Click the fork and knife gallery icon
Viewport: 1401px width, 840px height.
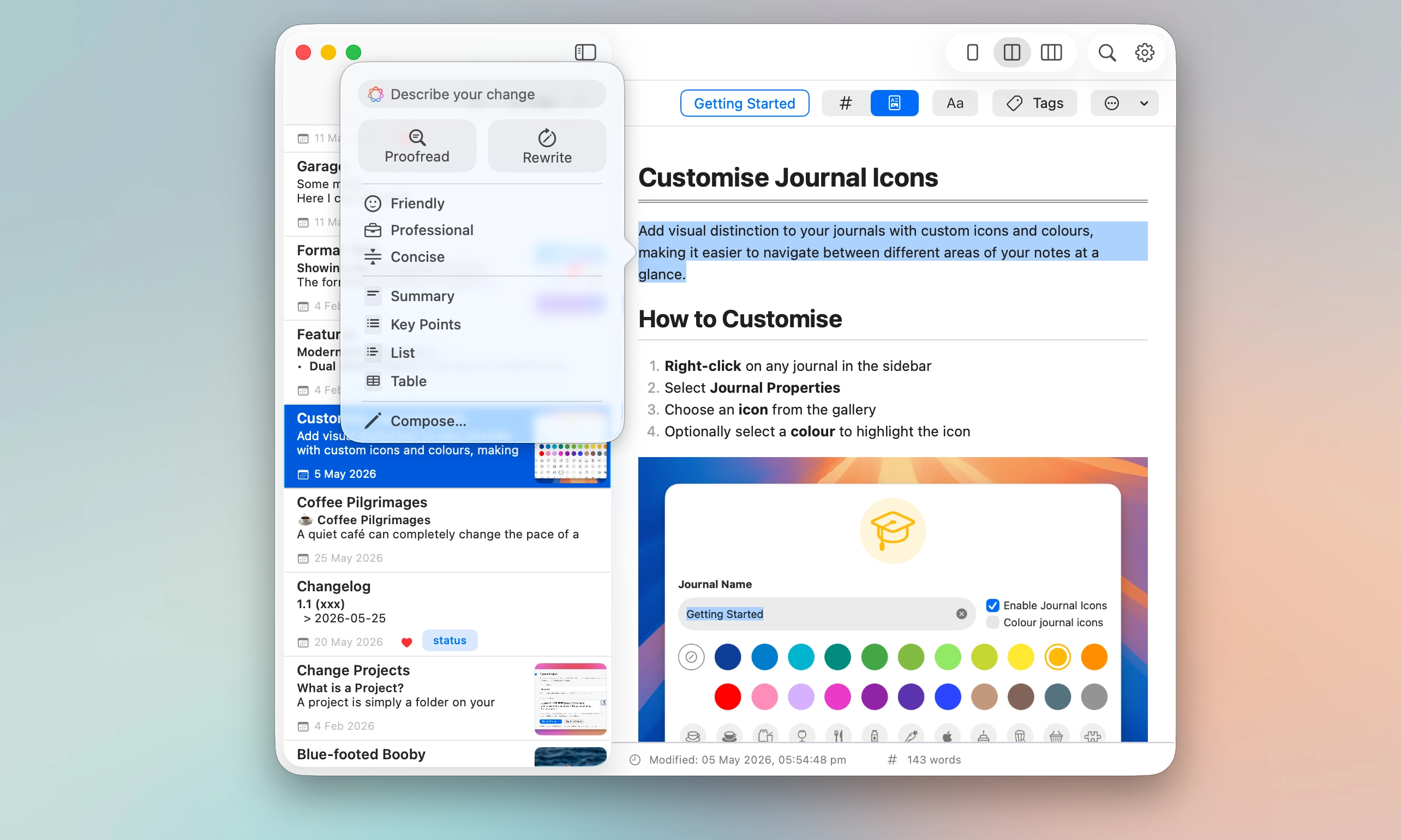838,735
